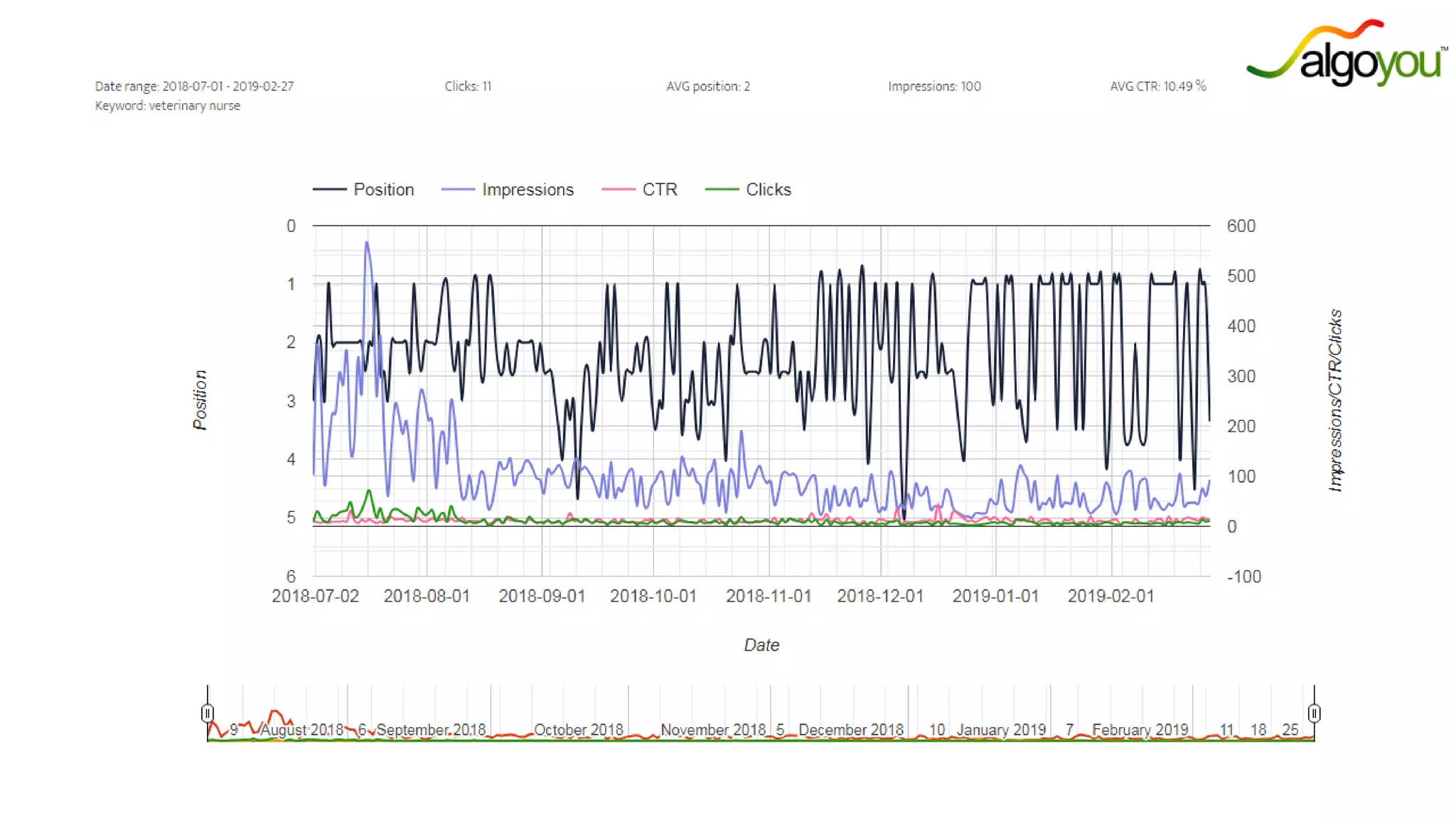Click February 2019 on the timeline navigator
Screen dimensions: 1456x819
pyautogui.click(x=1140, y=729)
